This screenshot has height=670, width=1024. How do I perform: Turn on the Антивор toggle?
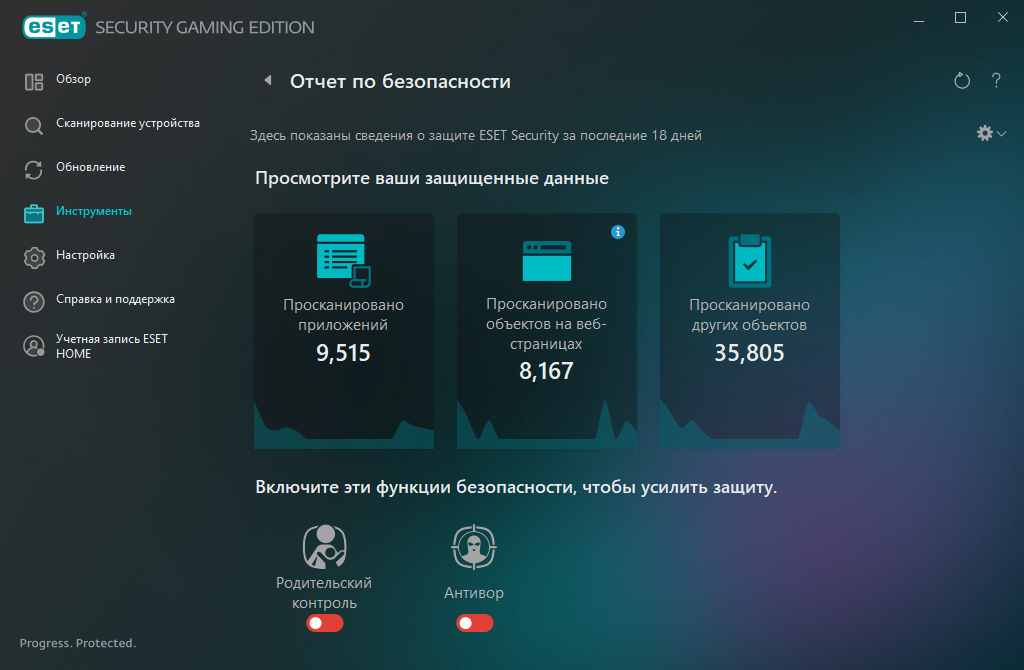pos(474,623)
